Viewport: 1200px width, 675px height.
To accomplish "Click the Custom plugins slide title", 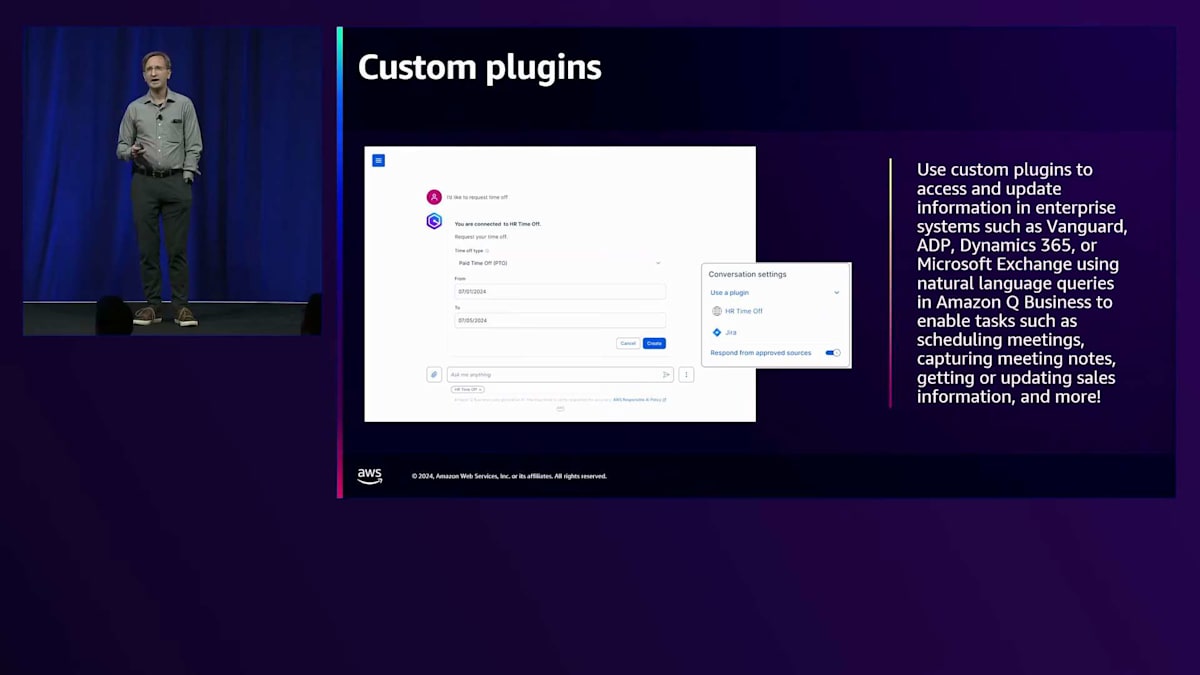I will click(x=480, y=67).
